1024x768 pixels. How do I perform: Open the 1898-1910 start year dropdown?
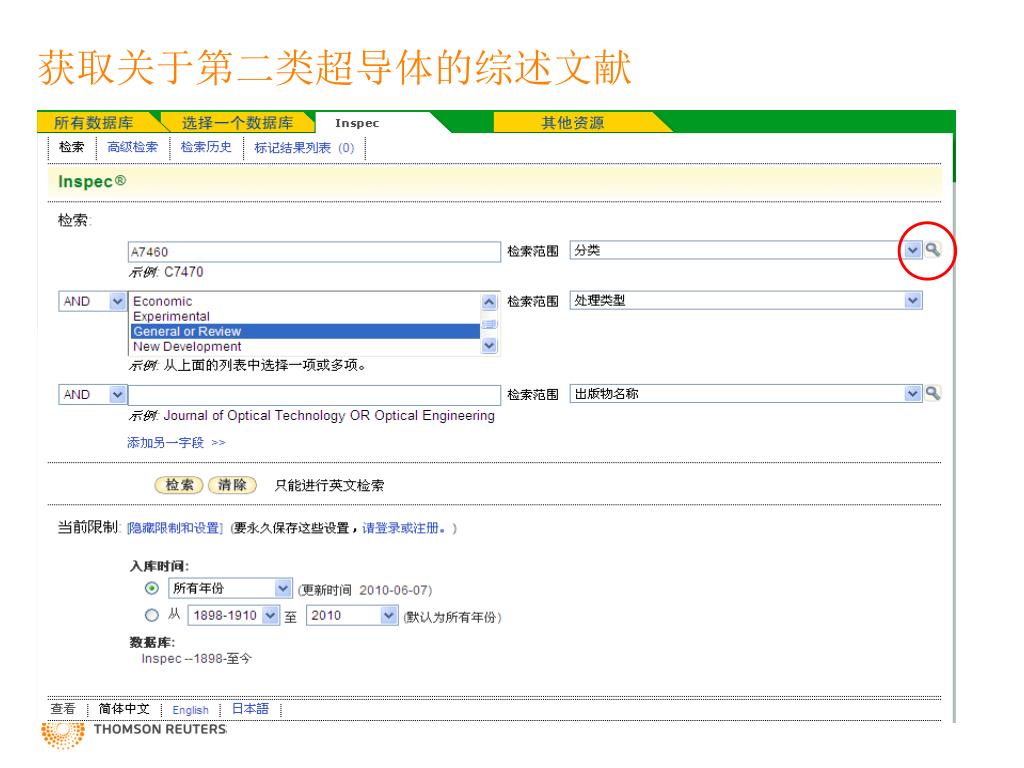coord(270,615)
